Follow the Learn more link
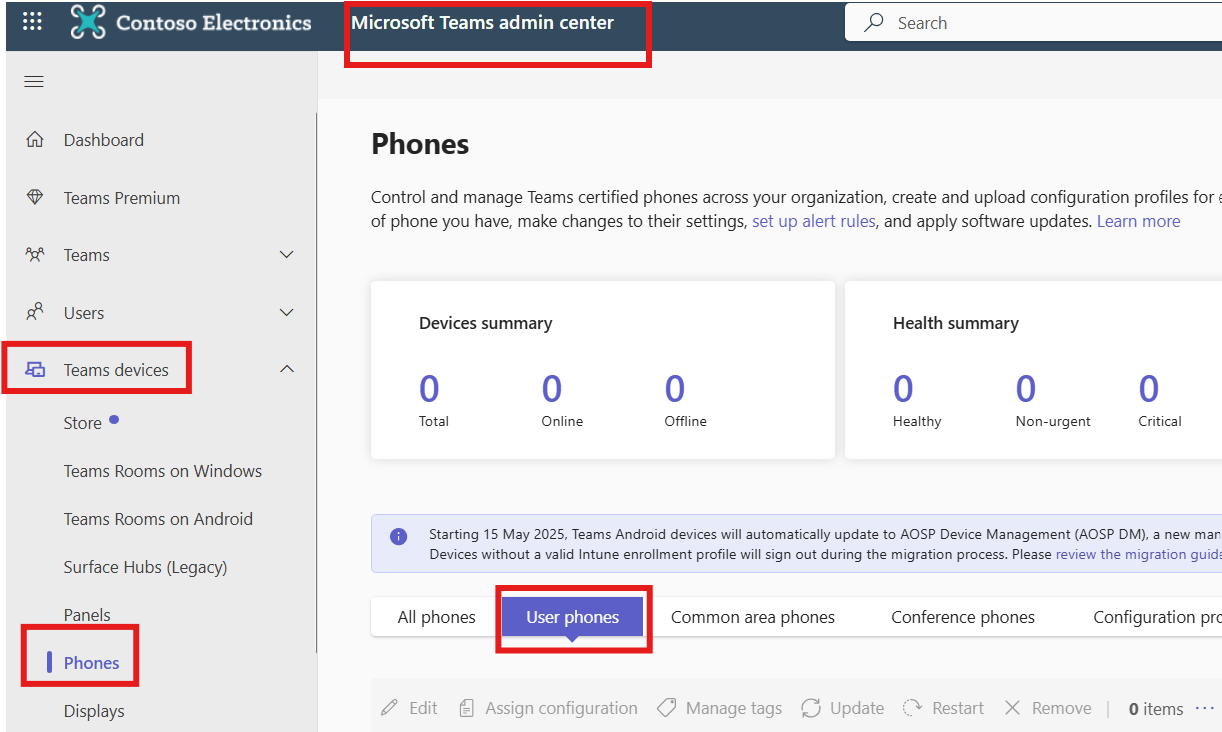The height and width of the screenshot is (732, 1222). coord(1138,221)
